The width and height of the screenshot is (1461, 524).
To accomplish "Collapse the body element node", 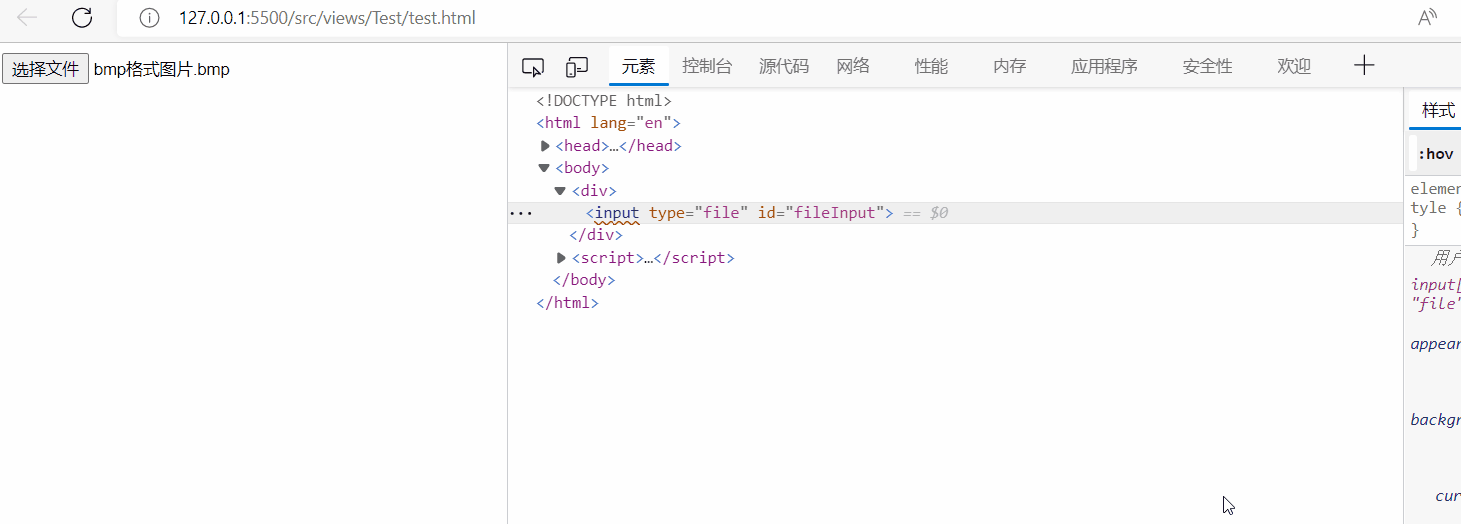I will (544, 168).
